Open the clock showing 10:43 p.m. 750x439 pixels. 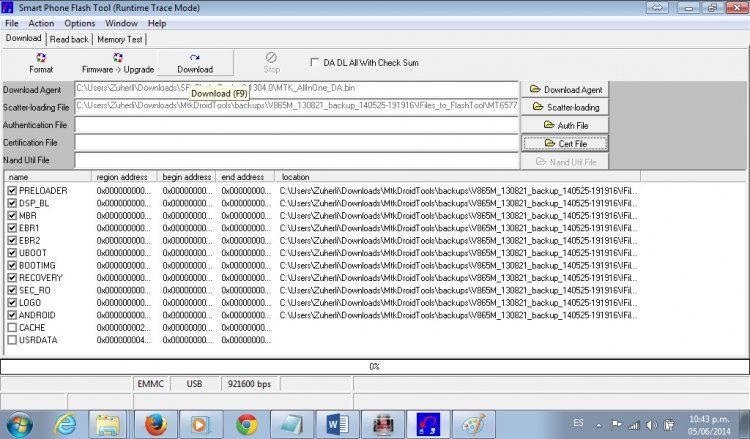[709, 425]
